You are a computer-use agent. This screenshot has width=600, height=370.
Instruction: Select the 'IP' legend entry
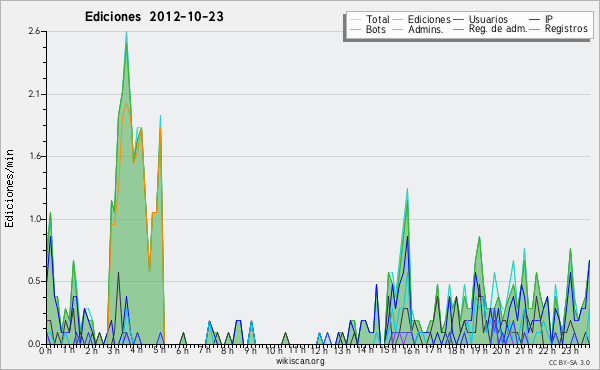[x=549, y=19]
